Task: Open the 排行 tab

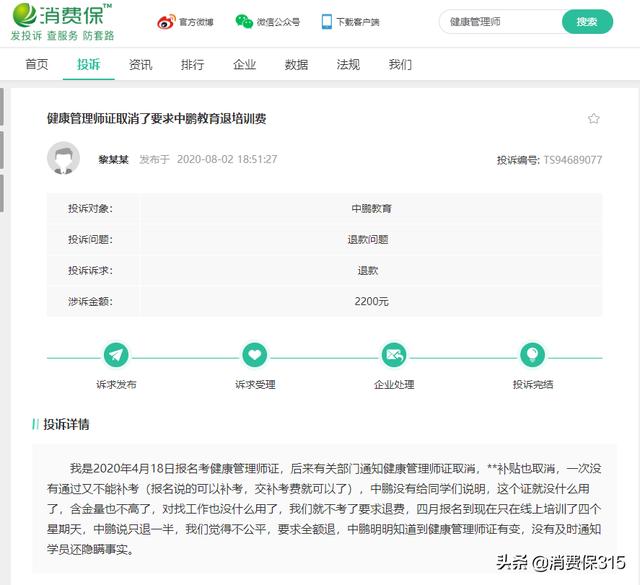Action: coord(192,64)
